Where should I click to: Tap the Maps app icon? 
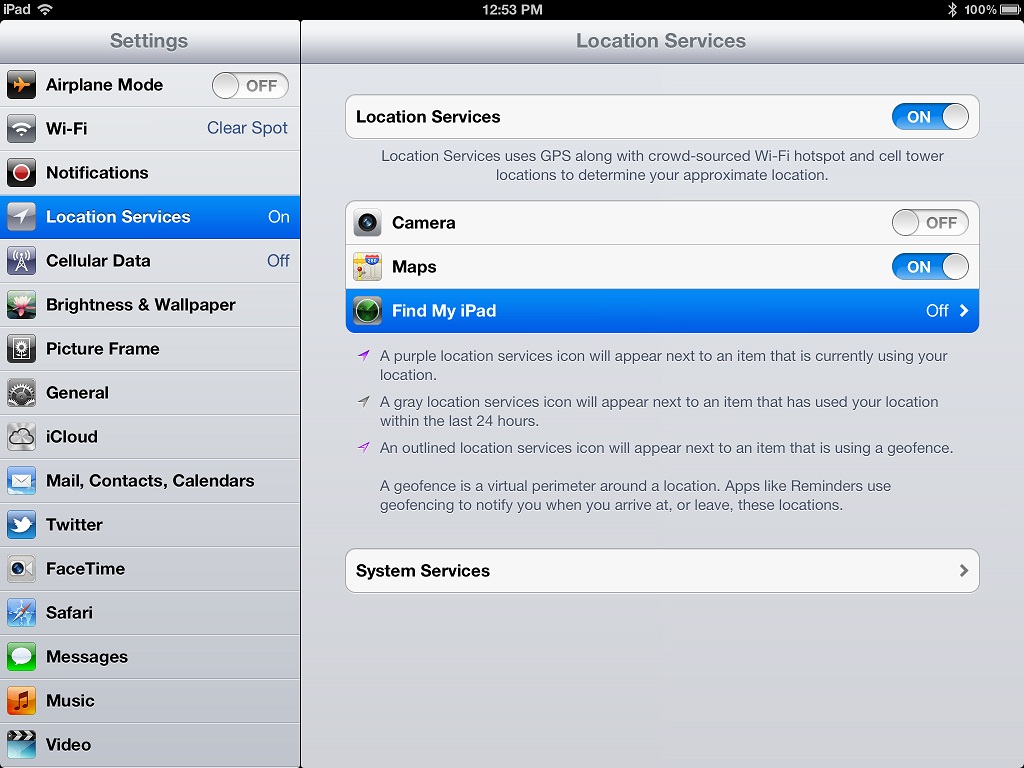tap(367, 267)
